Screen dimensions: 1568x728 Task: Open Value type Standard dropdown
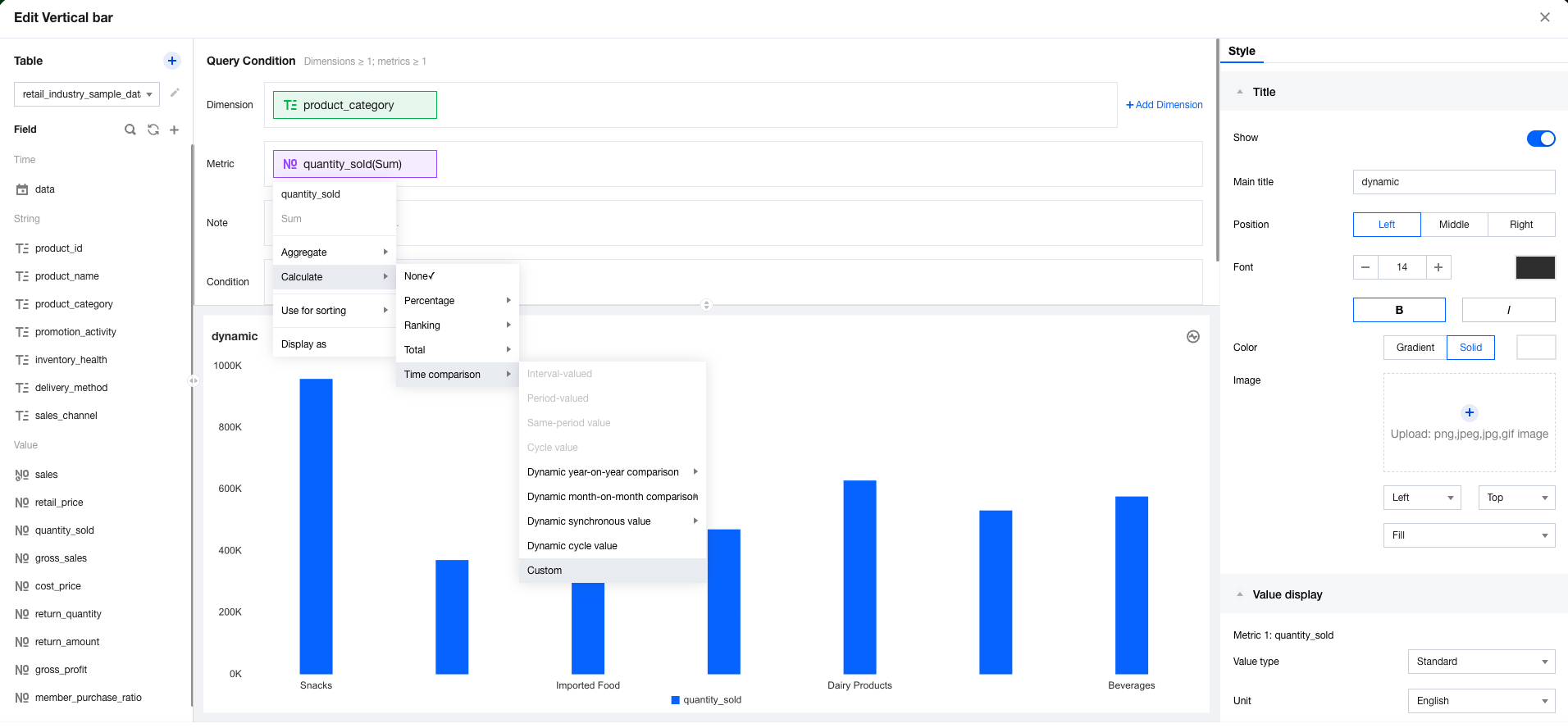click(x=1482, y=662)
